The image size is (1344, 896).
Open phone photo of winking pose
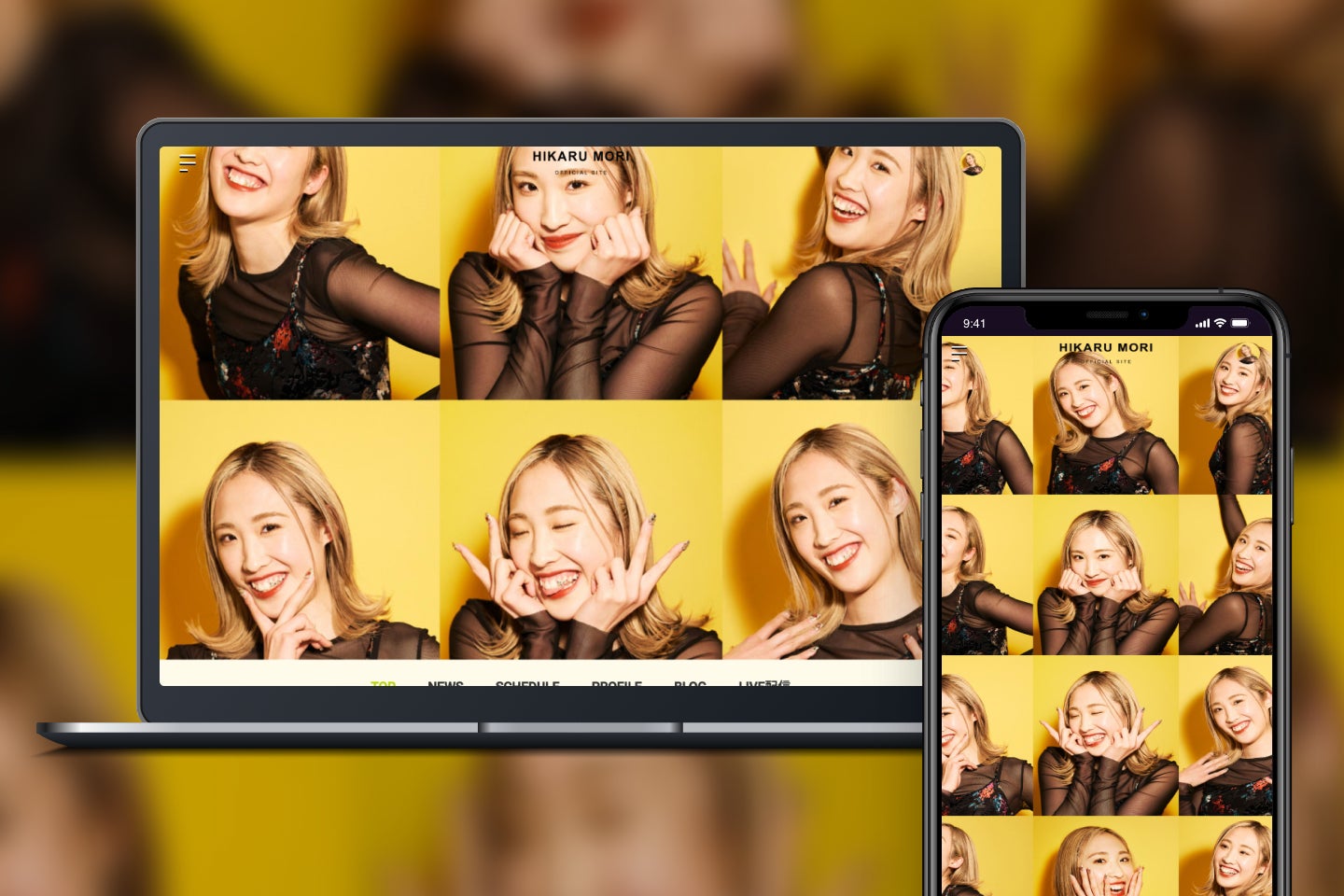(1106, 735)
